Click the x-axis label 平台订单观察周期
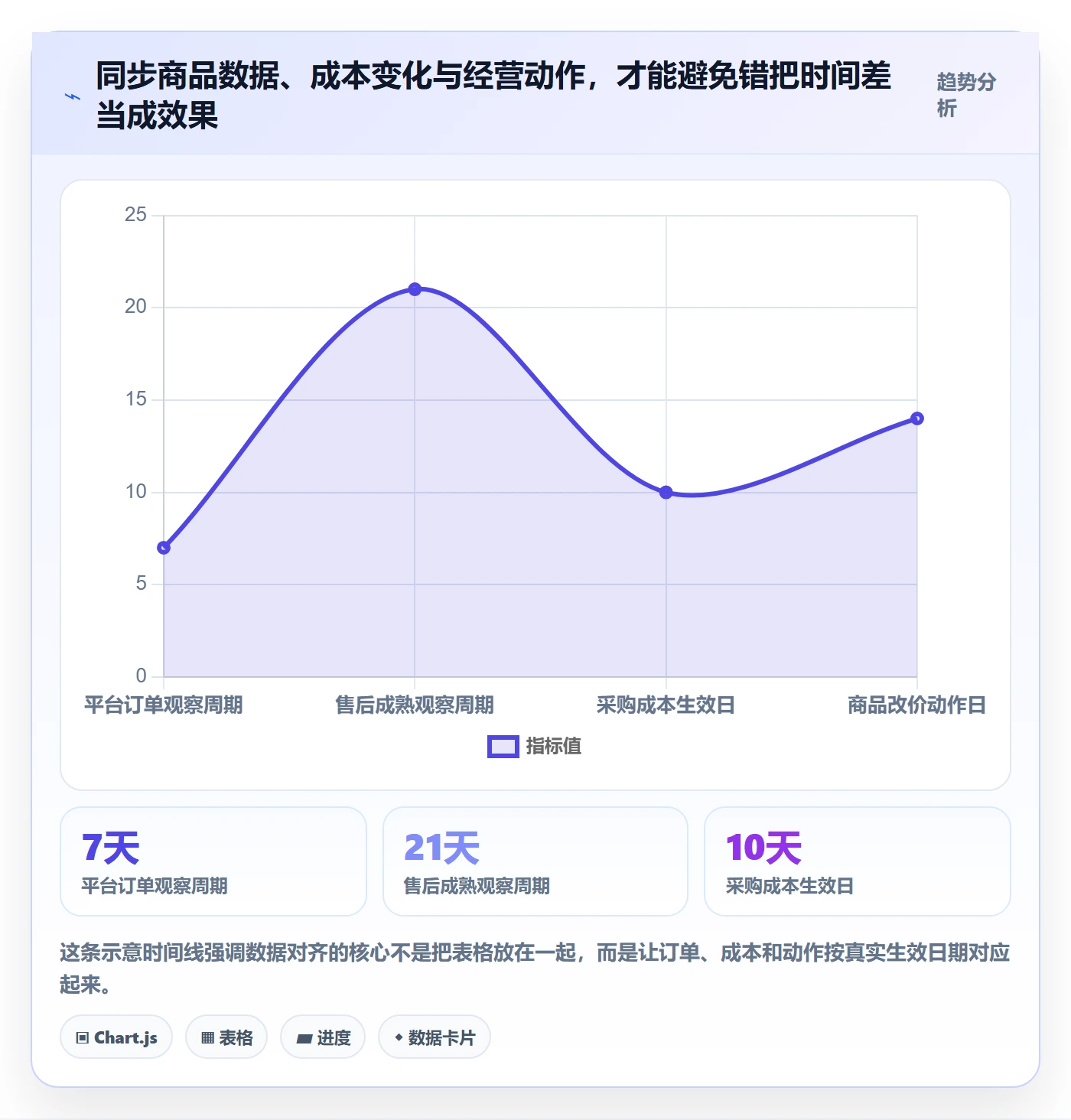1071x1120 pixels. click(164, 705)
